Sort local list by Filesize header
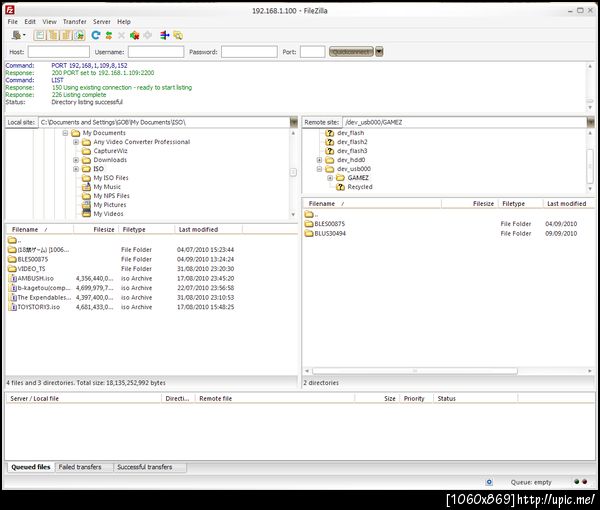 [x=96, y=230]
